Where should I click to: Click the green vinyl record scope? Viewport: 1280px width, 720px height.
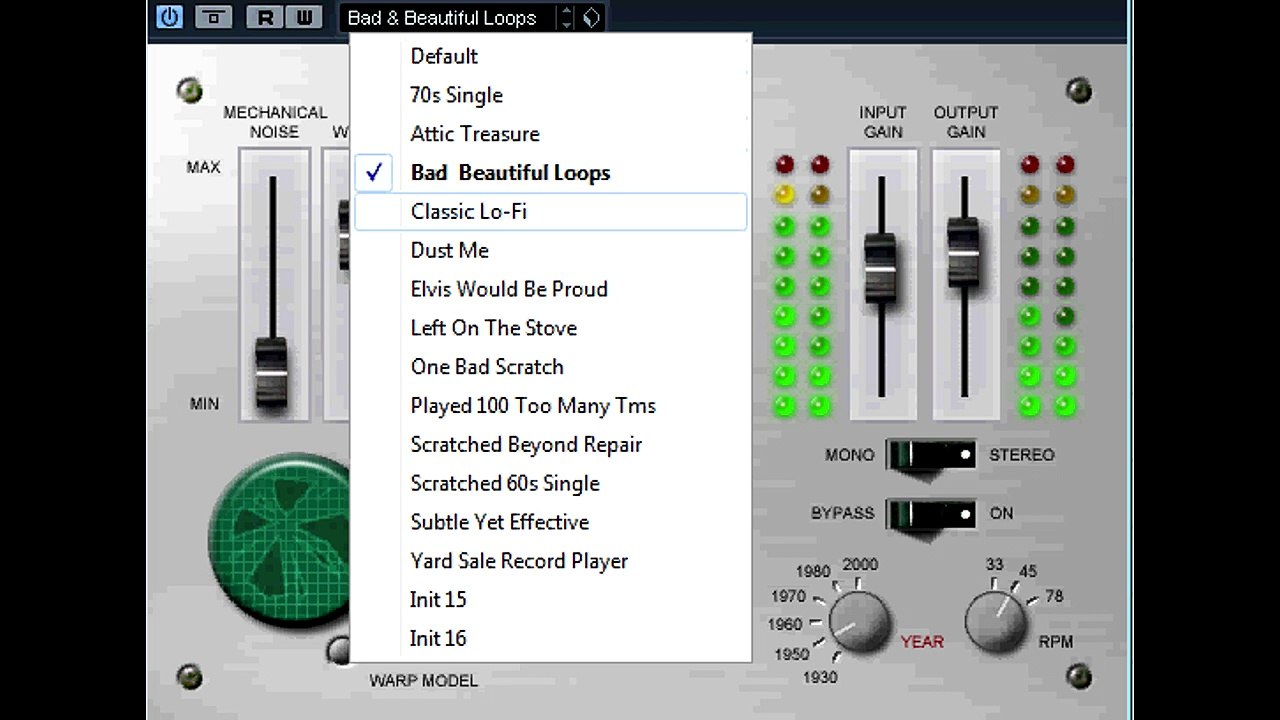pyautogui.click(x=280, y=540)
